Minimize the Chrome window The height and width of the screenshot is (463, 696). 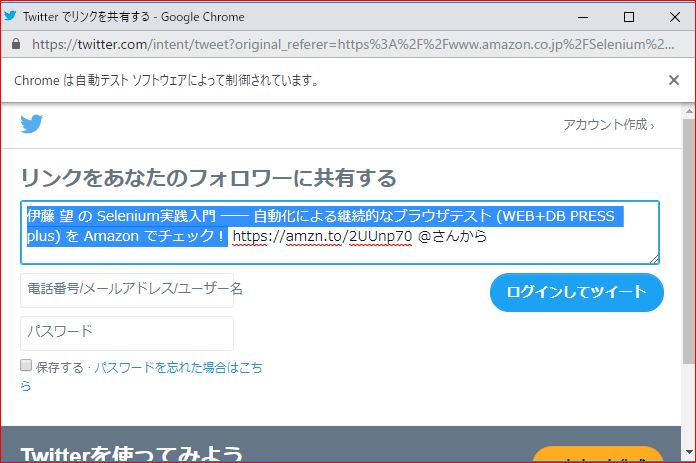[x=583, y=17]
